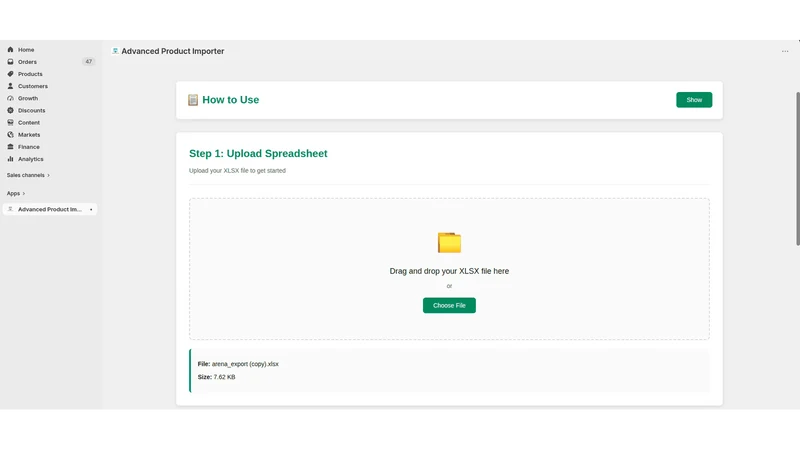The image size is (800, 450).
Task: Click the Upload your XLSX file subtitle
Action: (x=237, y=170)
